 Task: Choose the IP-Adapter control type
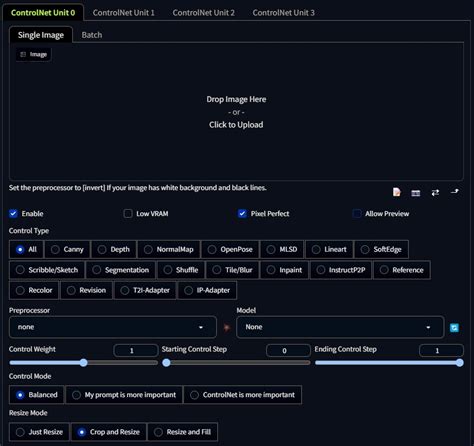click(x=207, y=290)
